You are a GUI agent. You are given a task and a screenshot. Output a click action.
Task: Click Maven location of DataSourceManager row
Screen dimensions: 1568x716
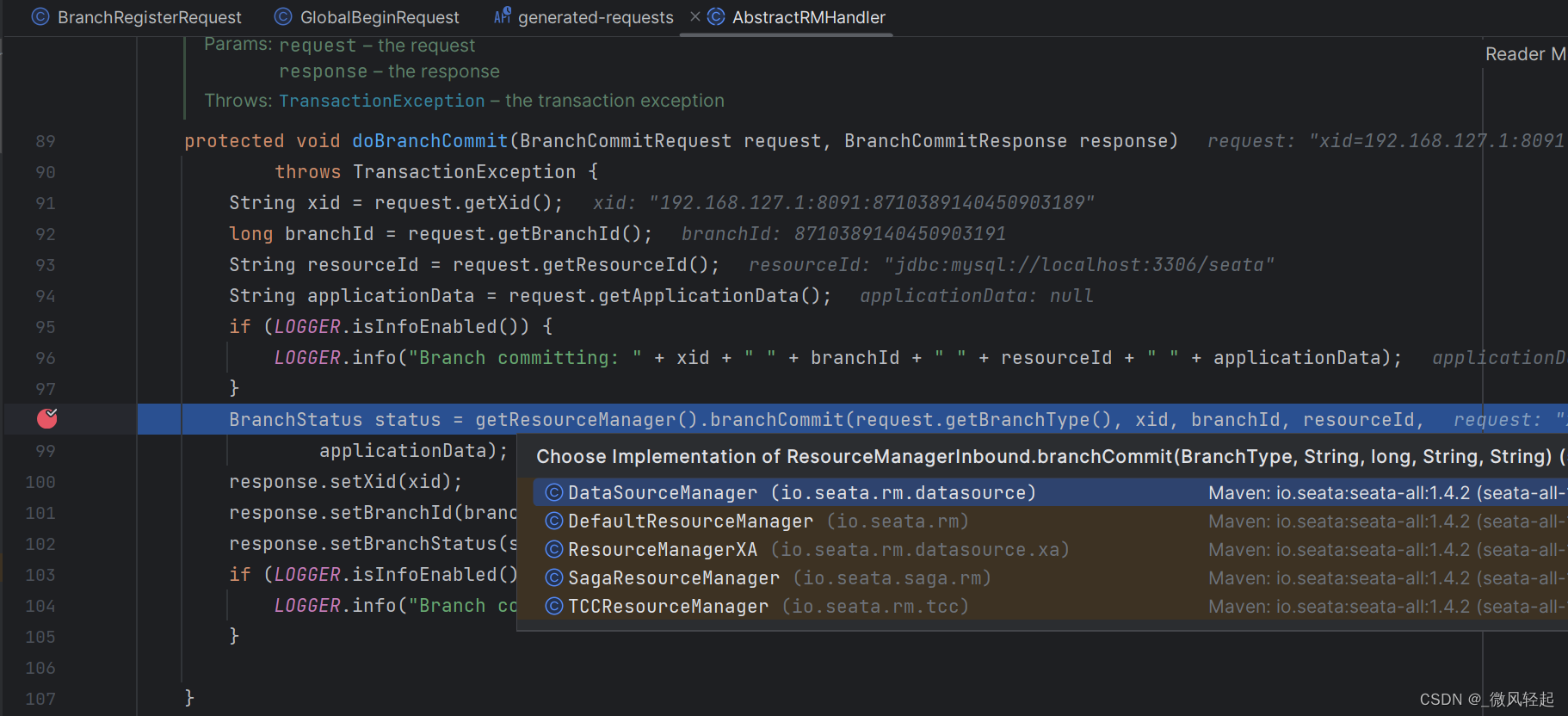point(1386,493)
